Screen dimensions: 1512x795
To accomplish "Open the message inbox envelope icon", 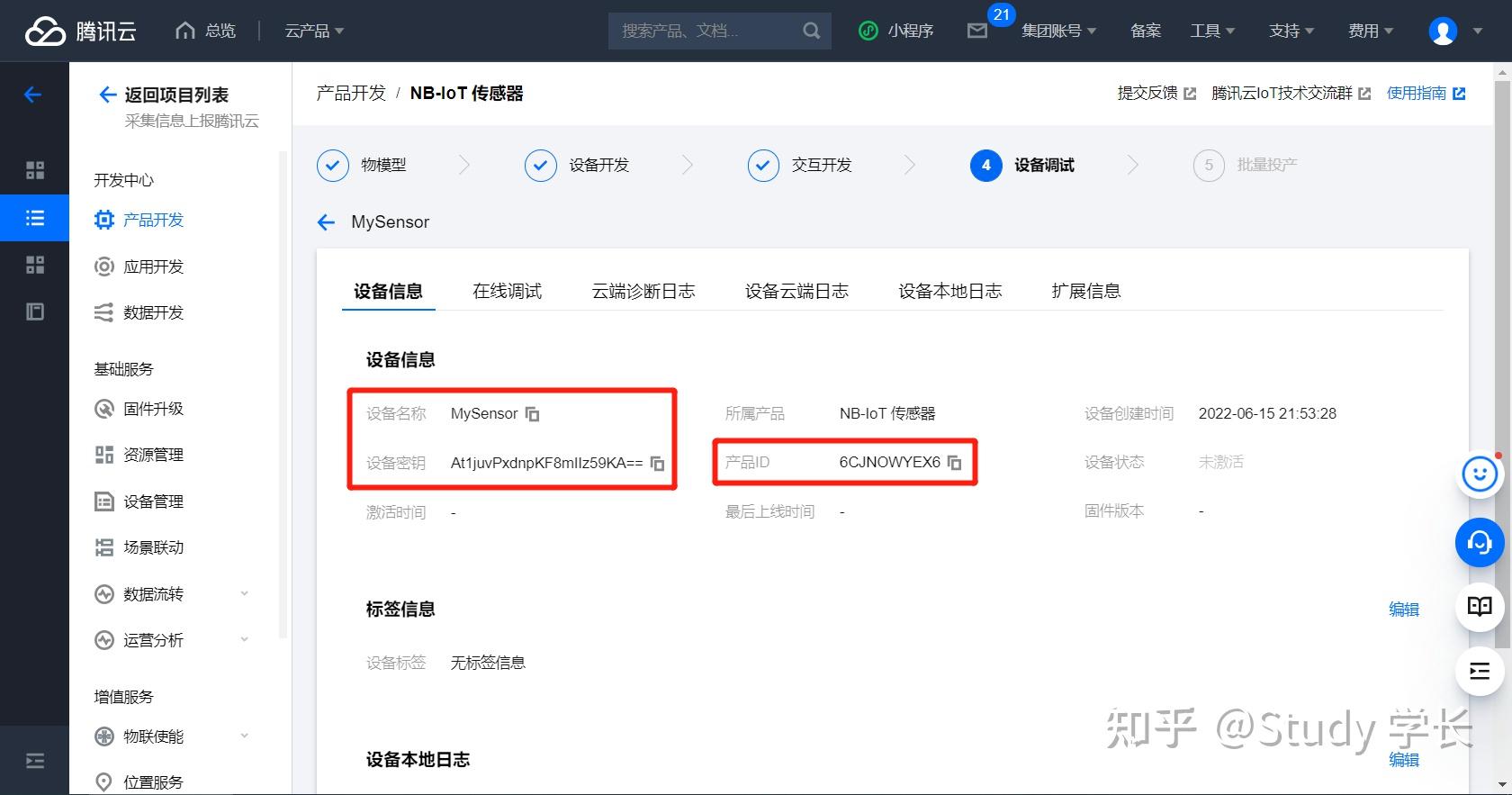I will (x=977, y=32).
